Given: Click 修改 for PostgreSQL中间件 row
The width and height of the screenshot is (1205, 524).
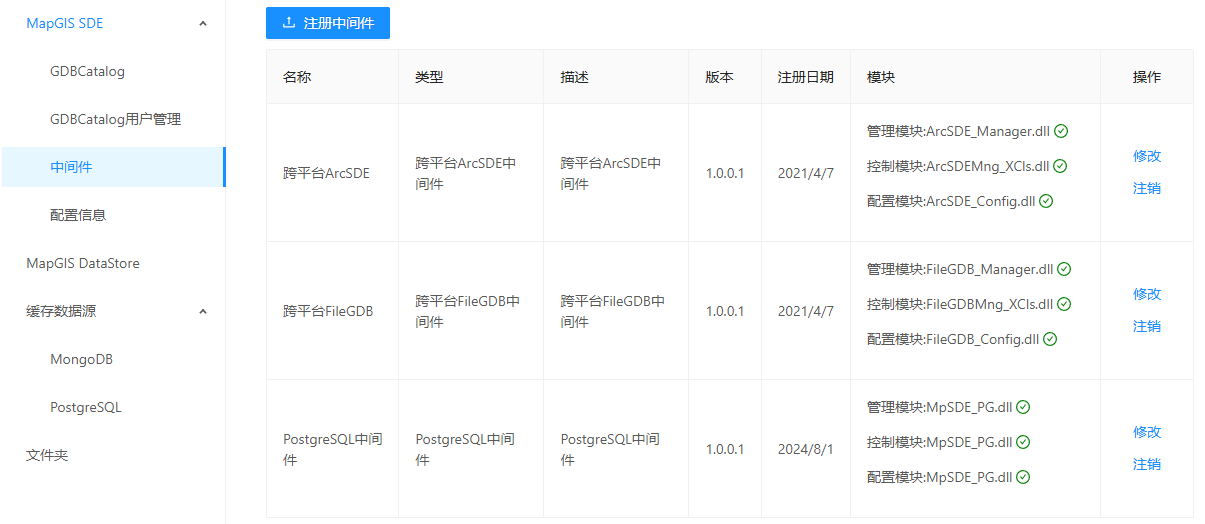Looking at the screenshot, I should tap(1146, 432).
